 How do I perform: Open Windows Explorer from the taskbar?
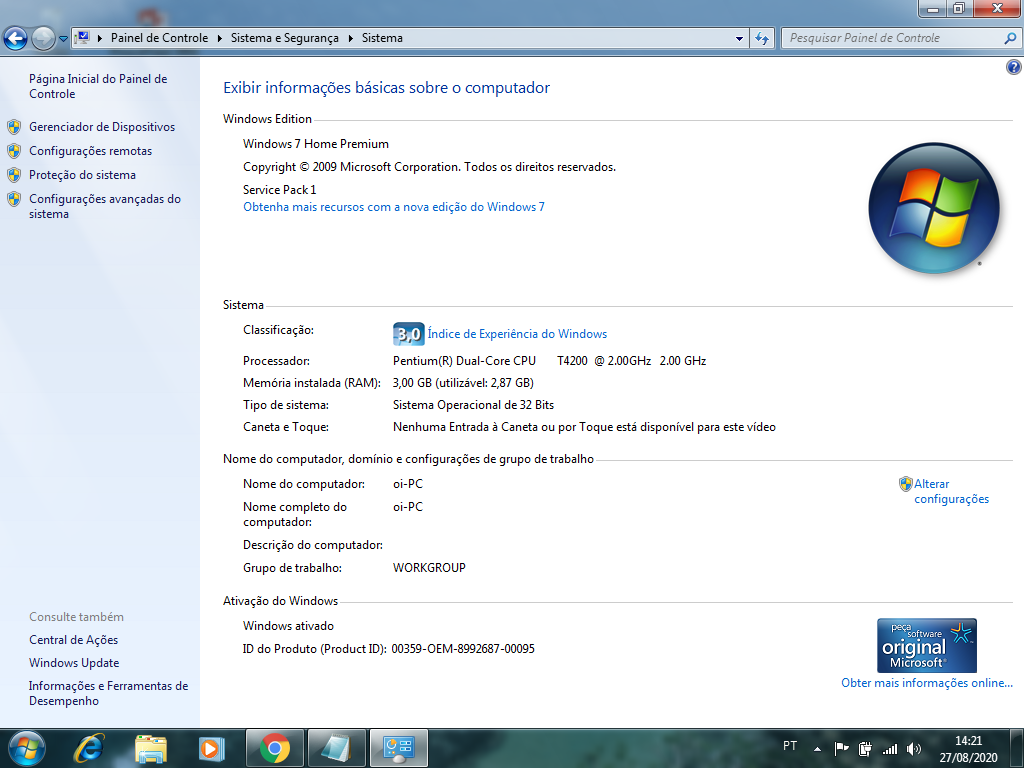point(151,748)
